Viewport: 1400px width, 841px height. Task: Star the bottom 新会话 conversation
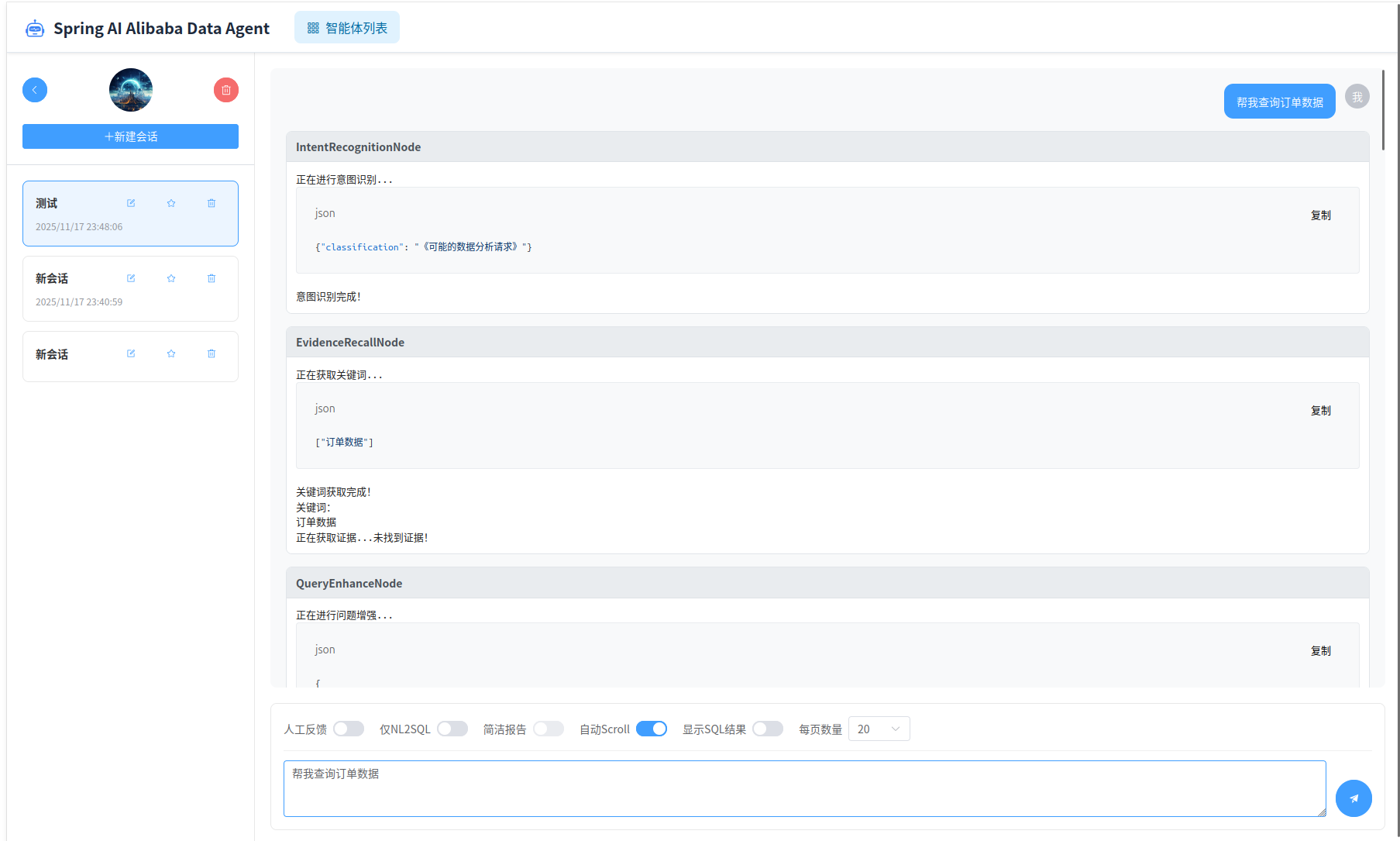(x=171, y=353)
